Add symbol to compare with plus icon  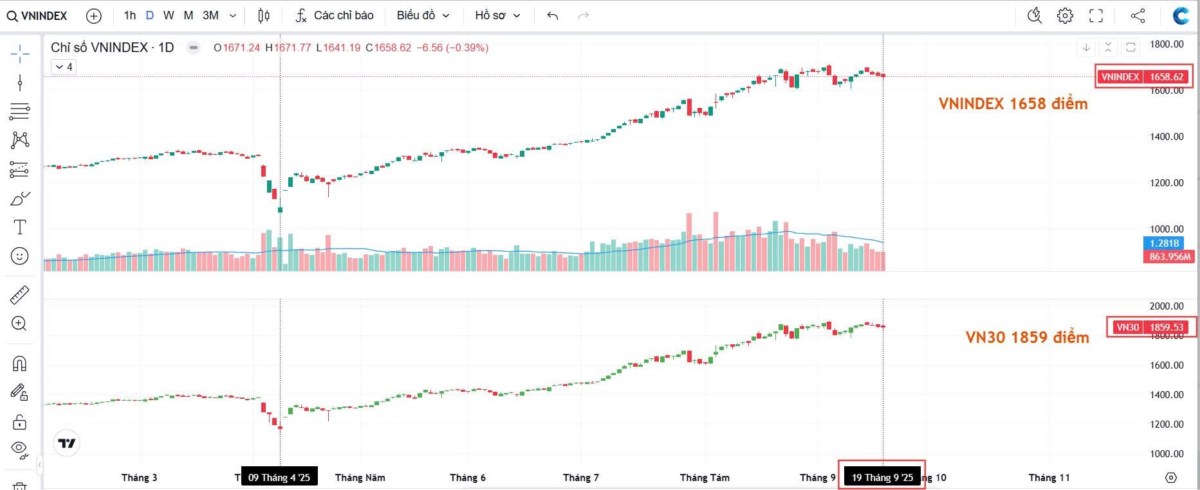94,16
